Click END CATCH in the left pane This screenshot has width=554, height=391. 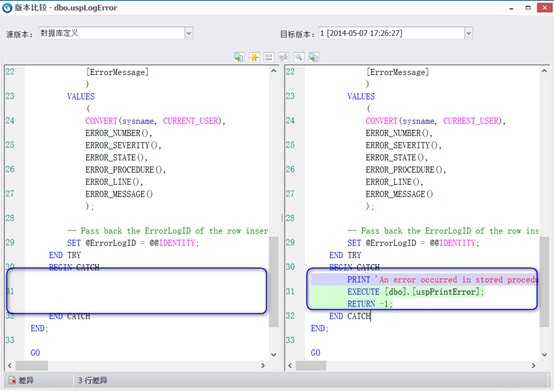click(x=70, y=316)
